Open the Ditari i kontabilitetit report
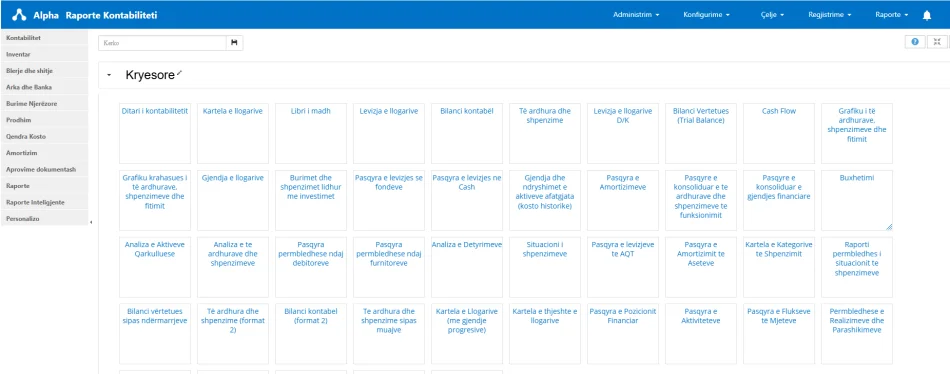The image size is (950, 374). 155,133
